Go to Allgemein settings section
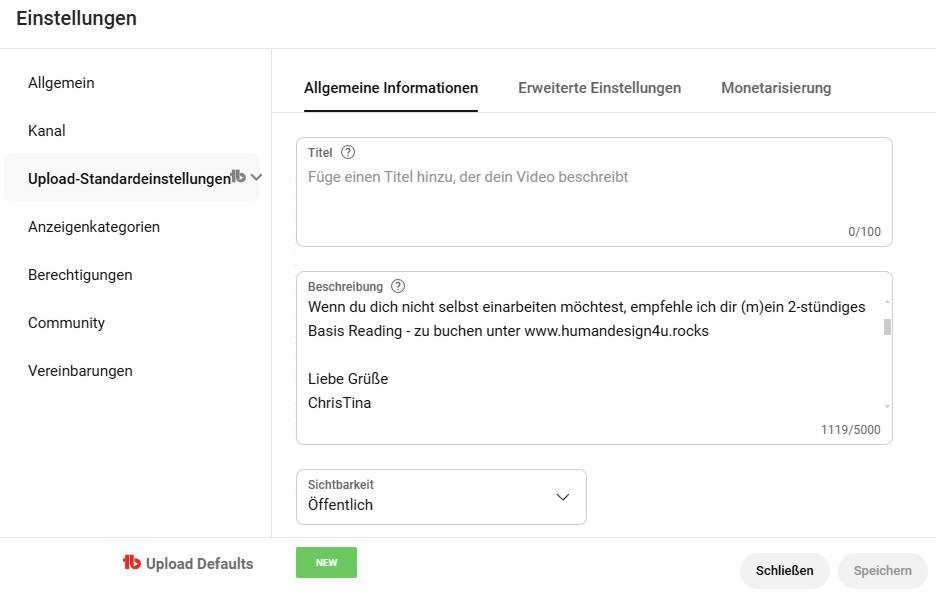This screenshot has width=936, height=599. pyautogui.click(x=61, y=83)
